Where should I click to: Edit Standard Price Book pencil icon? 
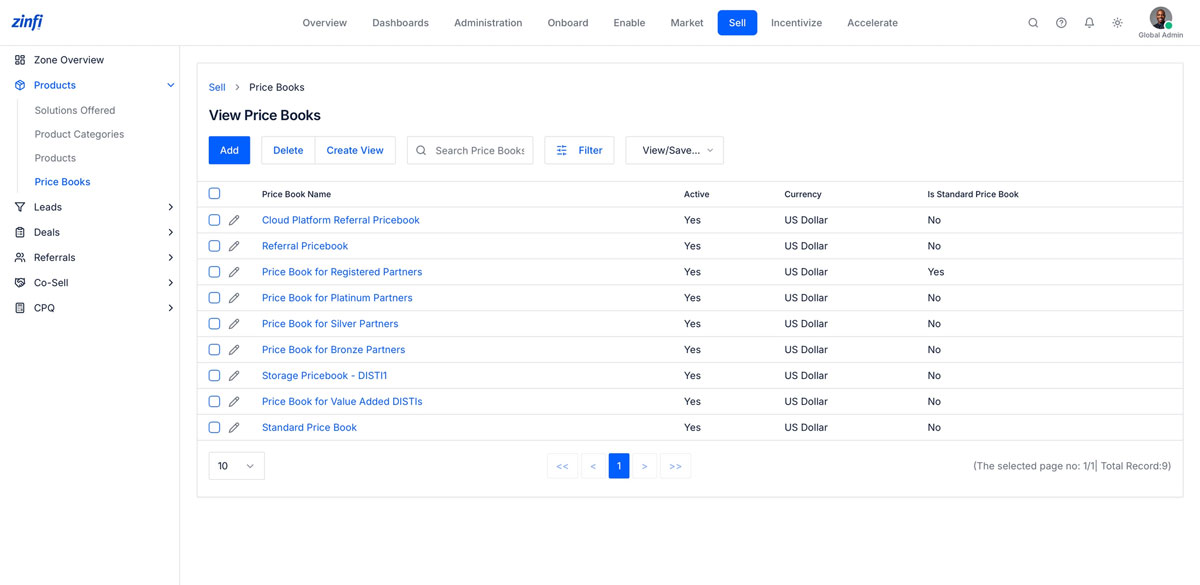[x=234, y=428]
